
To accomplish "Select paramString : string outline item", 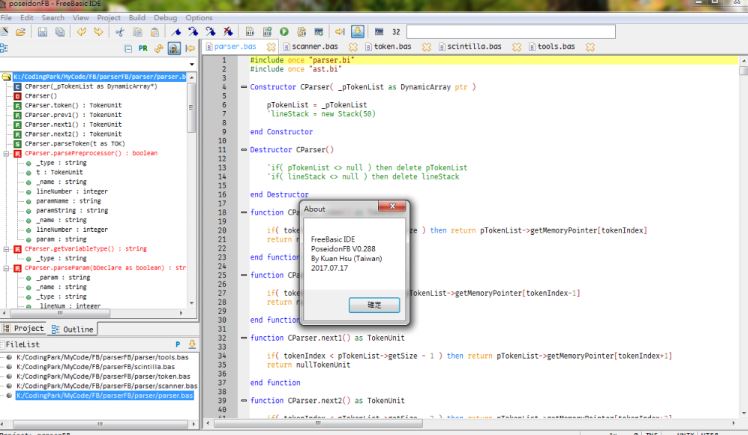I will point(72,210).
